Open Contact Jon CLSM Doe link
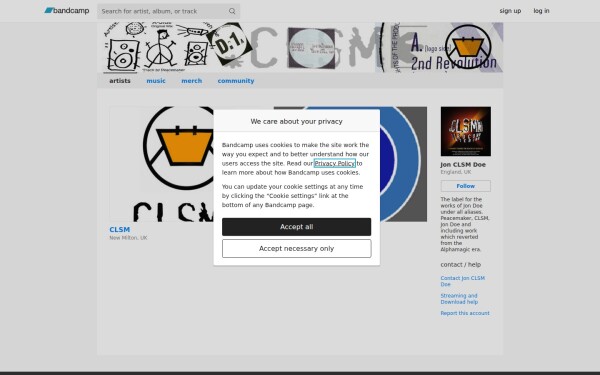The height and width of the screenshot is (375, 600). [463, 281]
